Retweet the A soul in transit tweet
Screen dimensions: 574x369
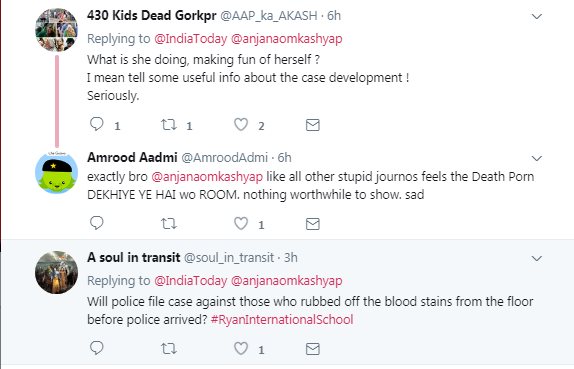[x=169, y=348]
